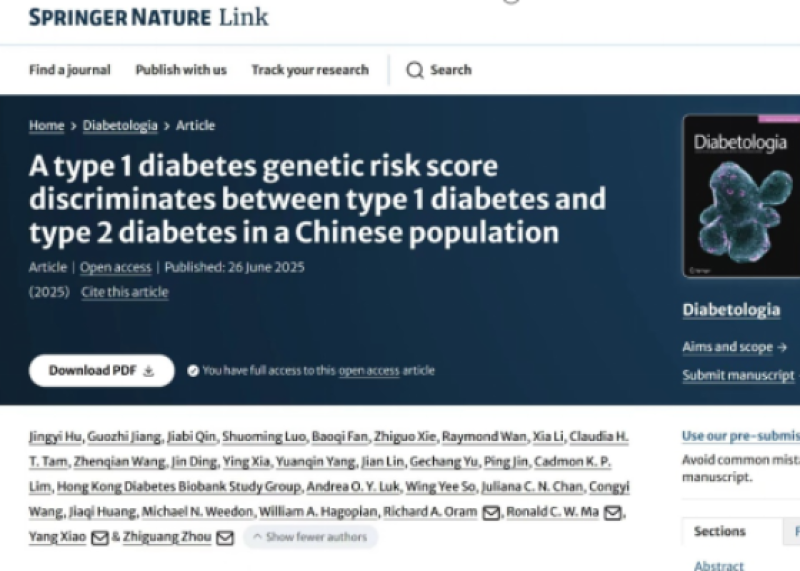Click the download arrow icon on Download PDF
800x571 pixels.
click(x=149, y=371)
